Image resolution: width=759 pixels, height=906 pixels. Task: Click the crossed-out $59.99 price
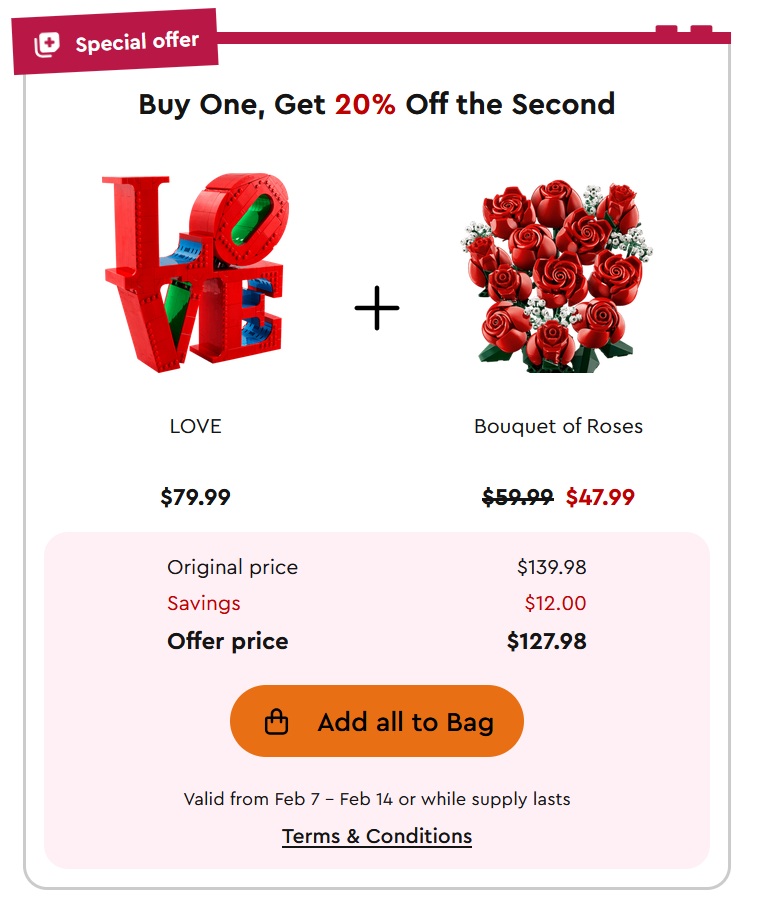click(x=517, y=497)
